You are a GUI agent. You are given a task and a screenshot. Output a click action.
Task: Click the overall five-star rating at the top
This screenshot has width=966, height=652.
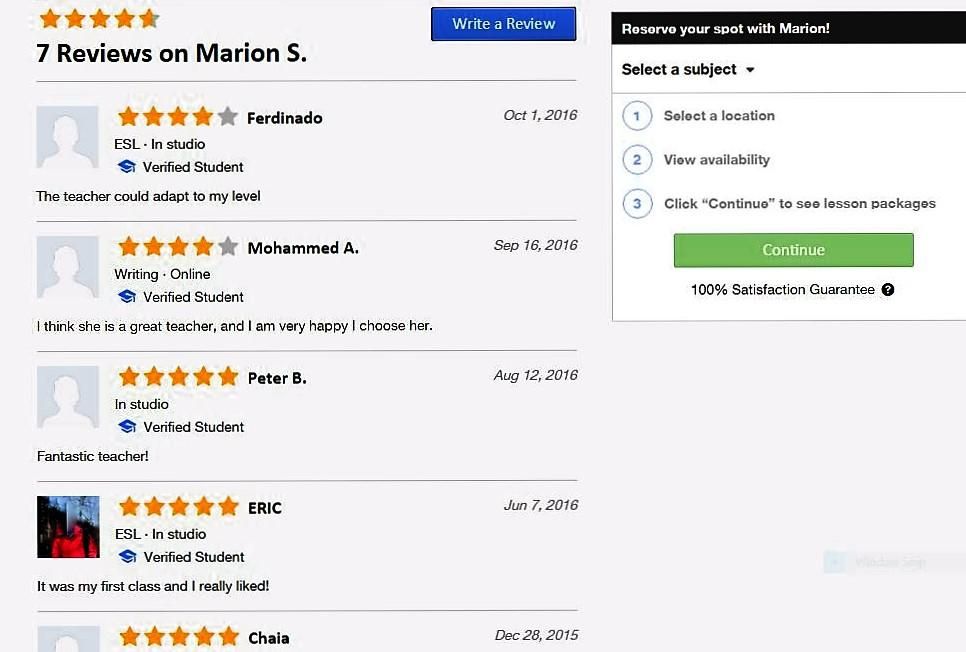pyautogui.click(x=98, y=18)
